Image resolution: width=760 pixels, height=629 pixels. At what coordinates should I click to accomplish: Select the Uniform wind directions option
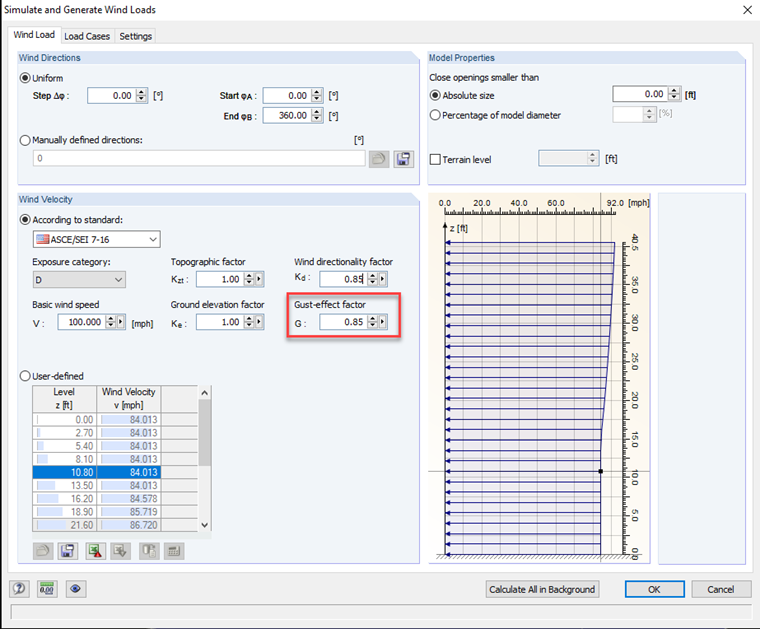coord(25,78)
